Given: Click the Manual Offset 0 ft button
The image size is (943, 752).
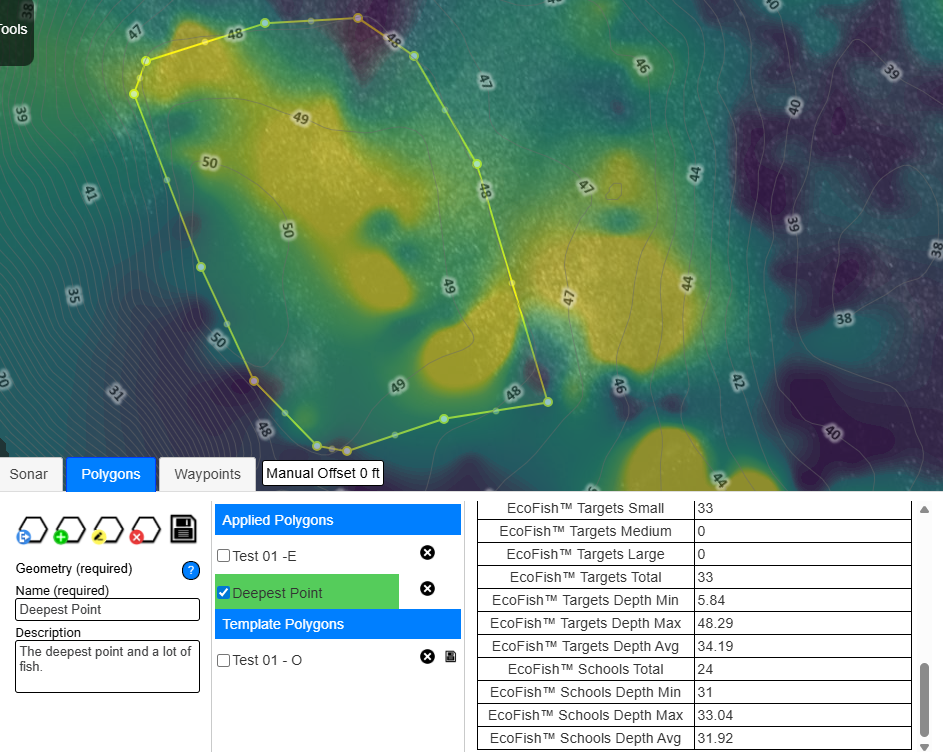Looking at the screenshot, I should pos(322,473).
